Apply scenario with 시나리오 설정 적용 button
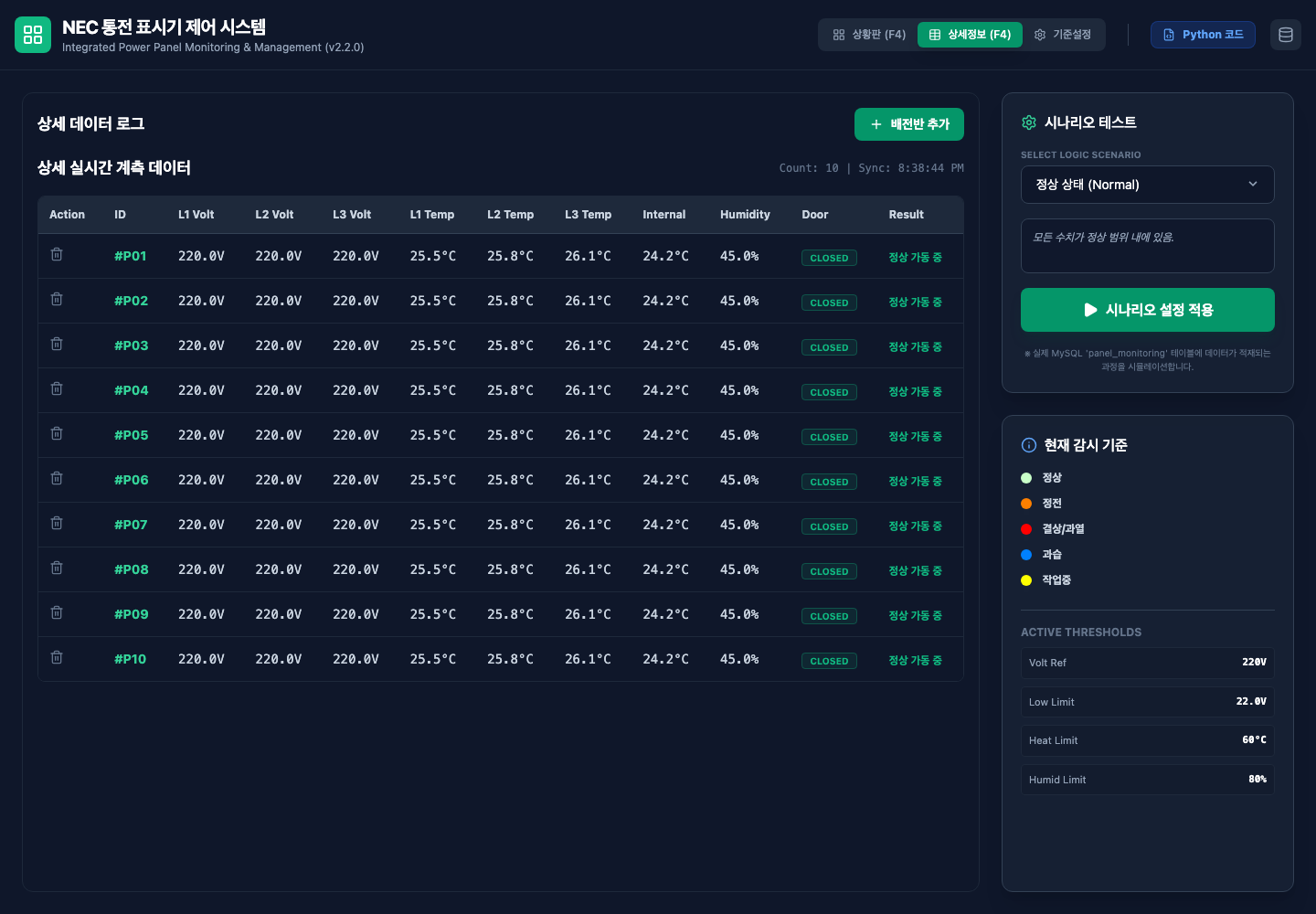Screen dimensions: 1316x914 point(1148,310)
